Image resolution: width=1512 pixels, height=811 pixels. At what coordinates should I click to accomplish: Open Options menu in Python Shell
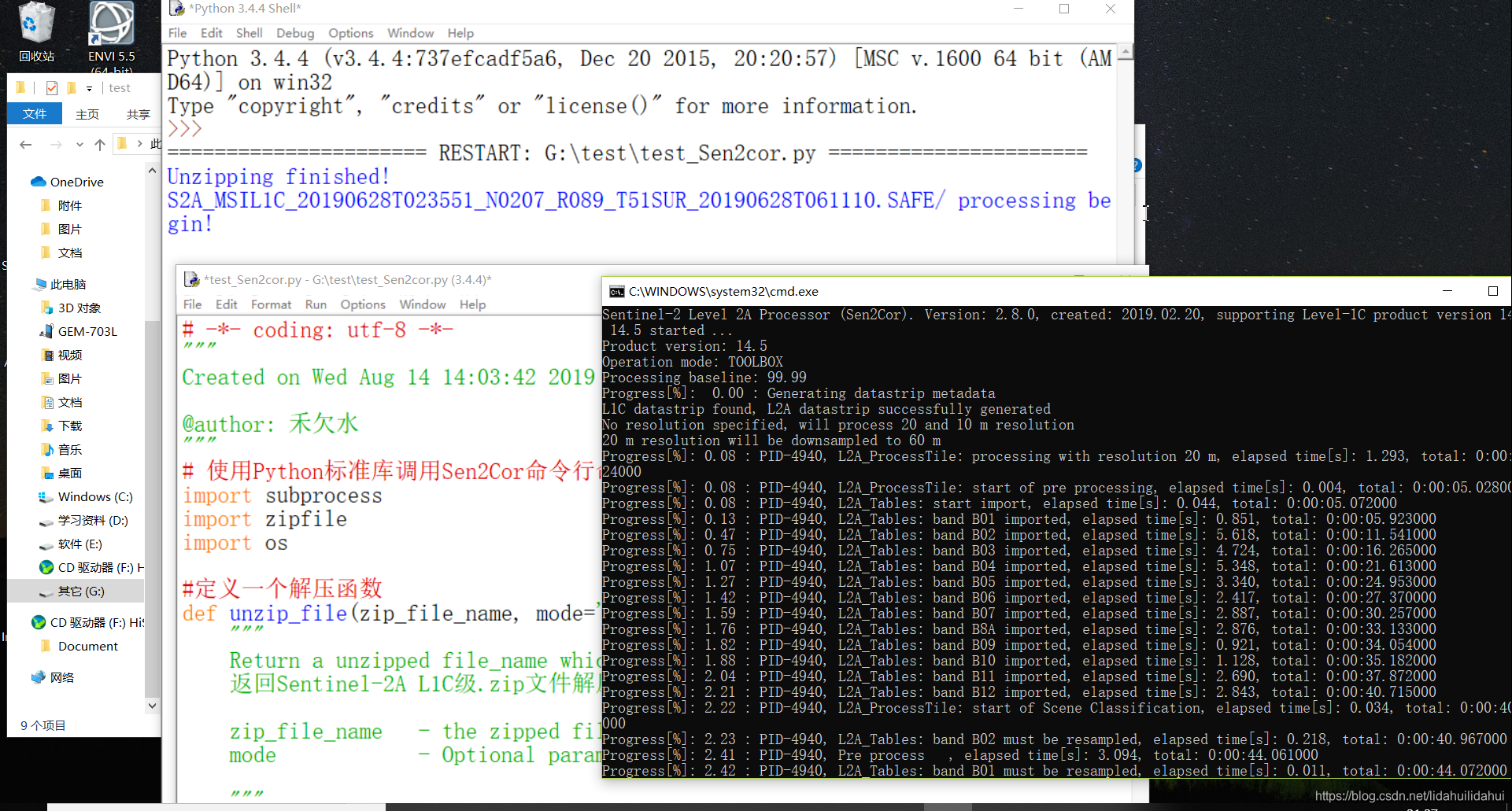[351, 33]
